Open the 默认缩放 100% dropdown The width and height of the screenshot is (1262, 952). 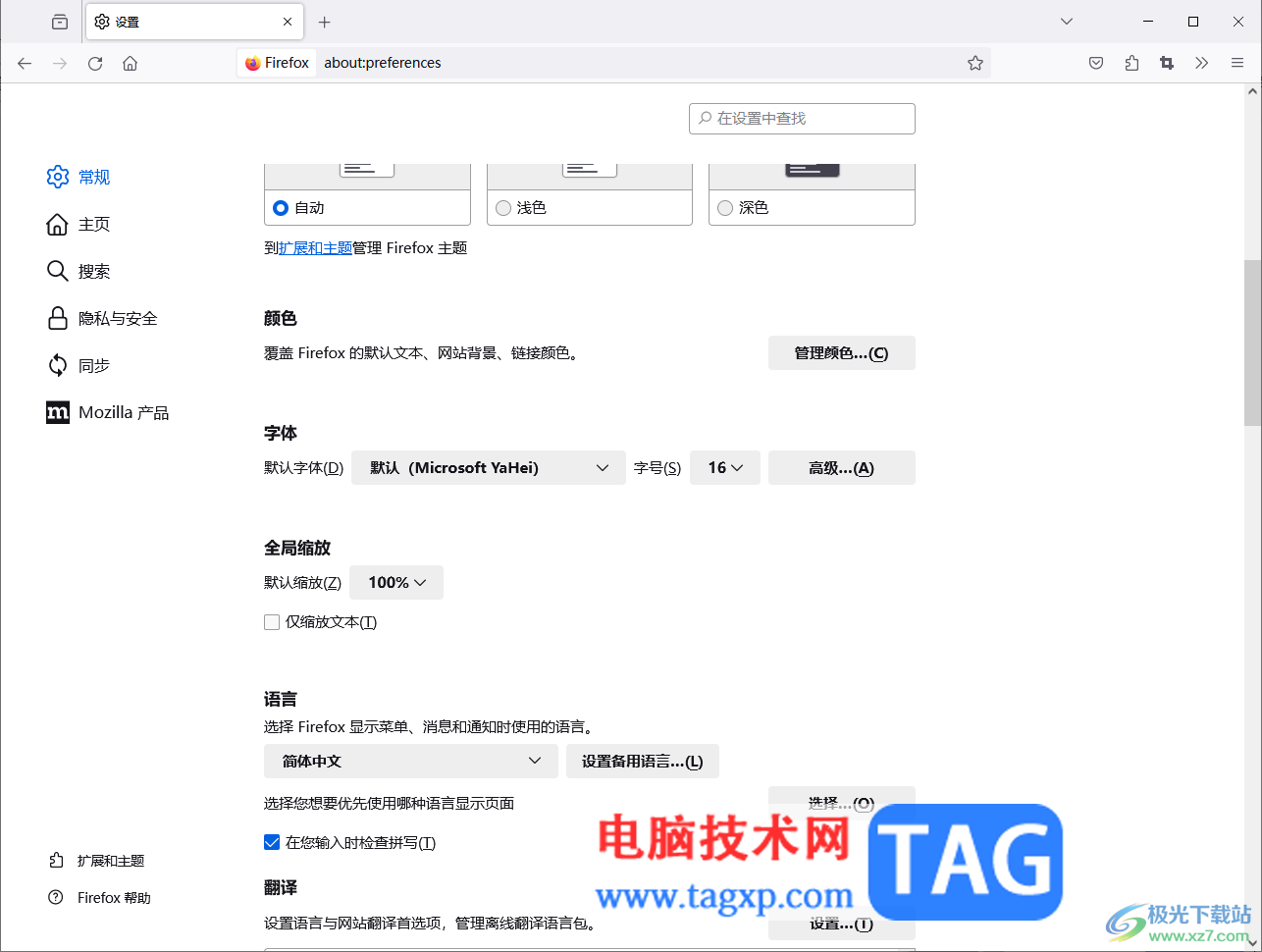[x=396, y=583]
